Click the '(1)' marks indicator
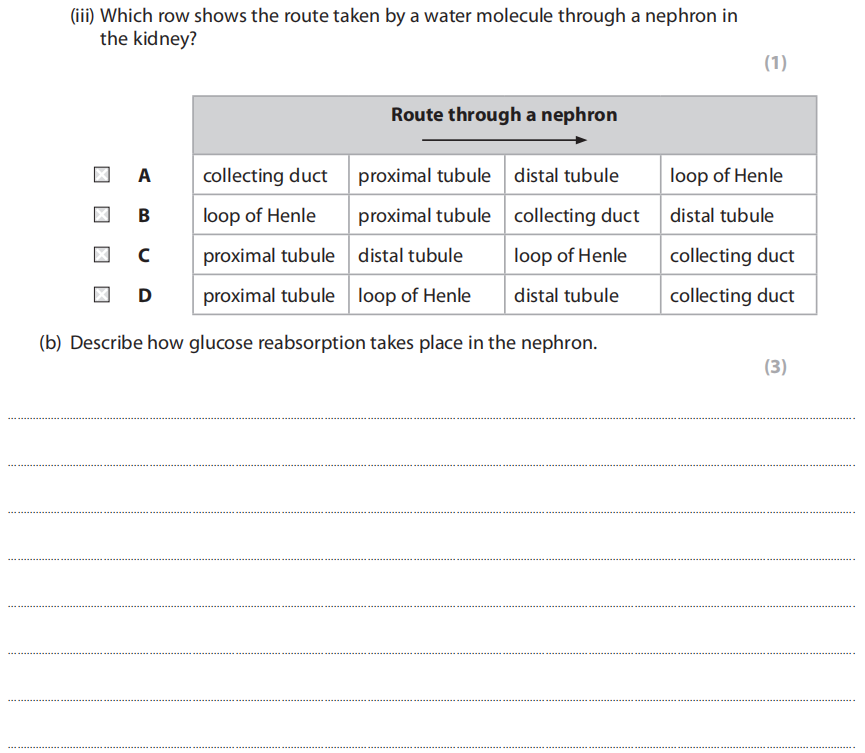The width and height of the screenshot is (865, 753). tap(775, 63)
